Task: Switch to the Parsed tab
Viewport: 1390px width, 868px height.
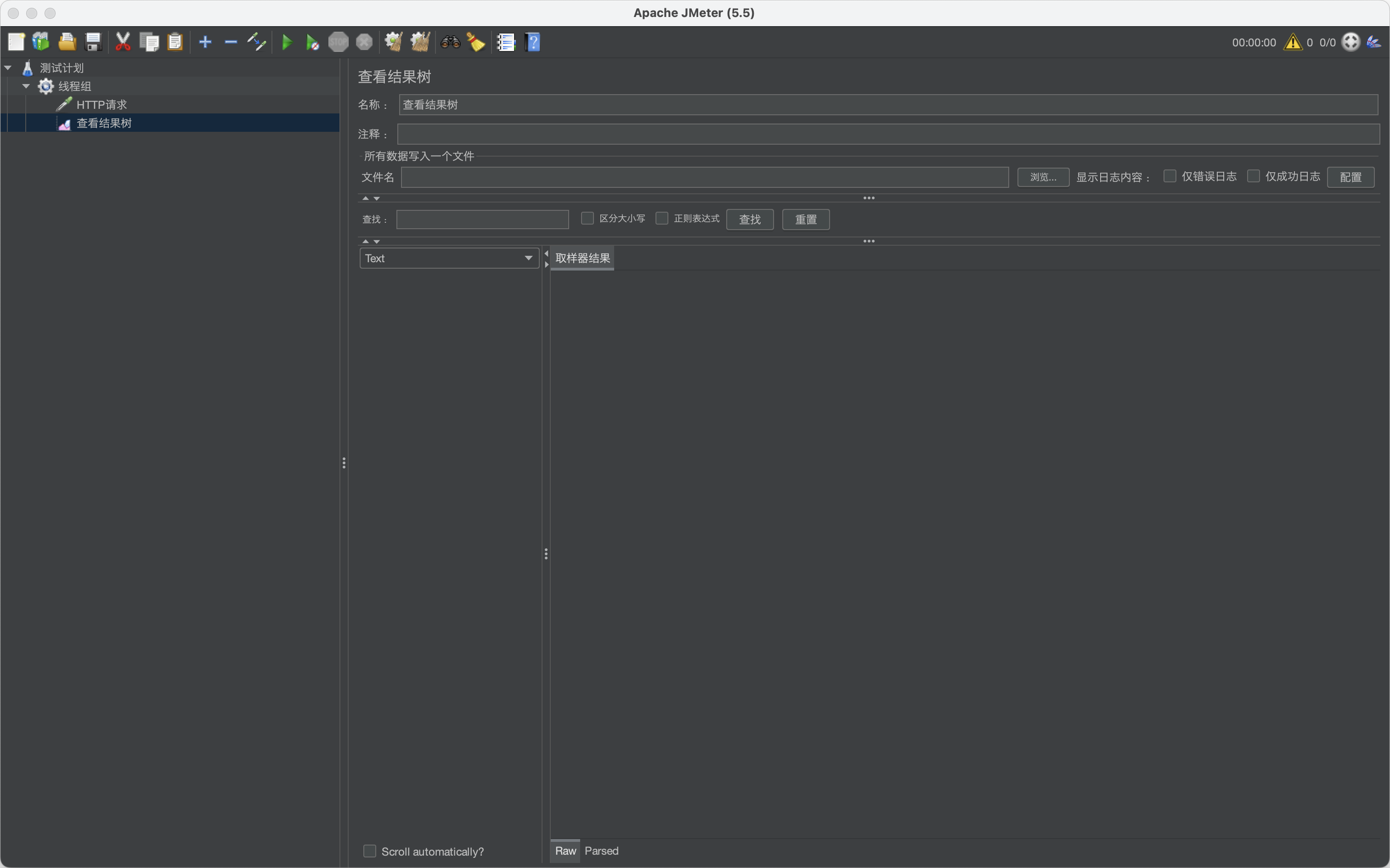Action: click(x=601, y=851)
